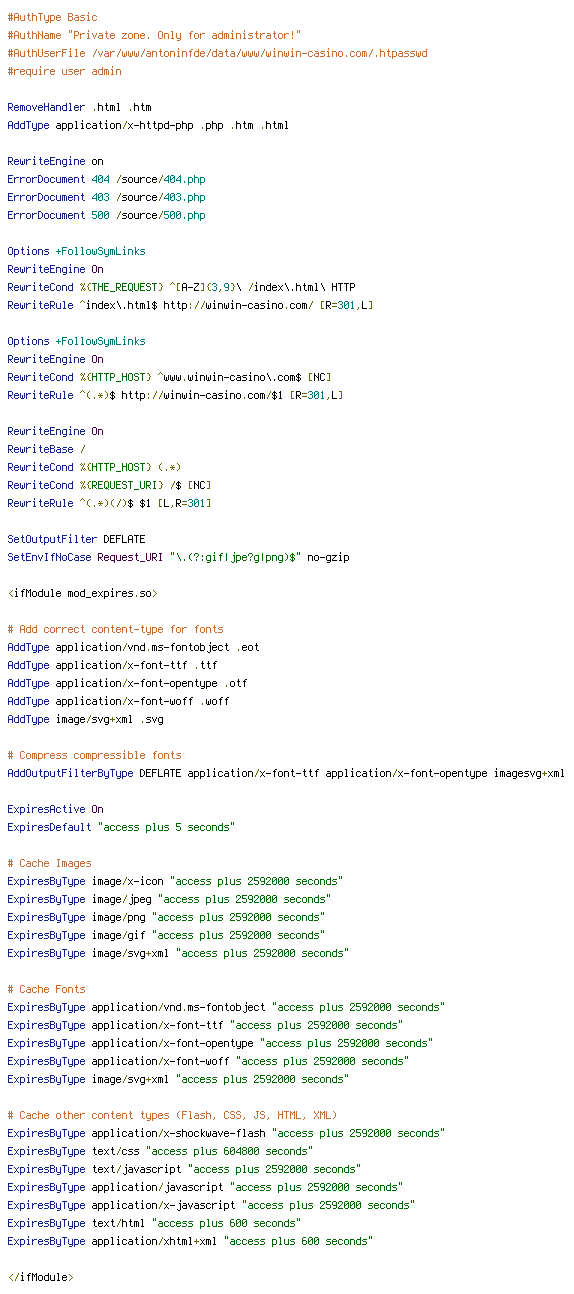The height and width of the screenshot is (1294, 574).
Task: Click the '# Cache Images' comment
Action: pyautogui.click(x=49, y=863)
